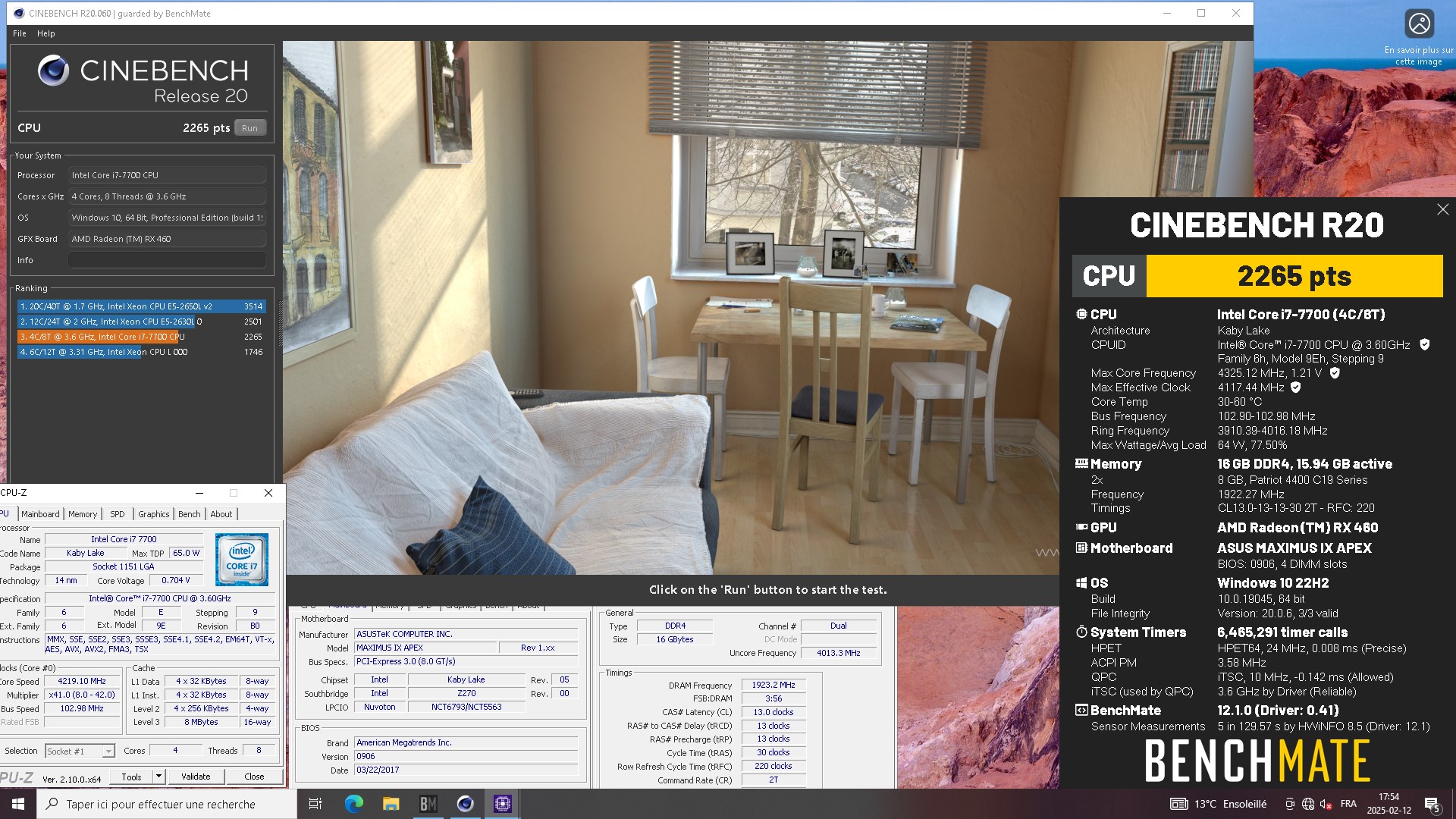Click the Windows OS icon in BenchMate panel
Screen dimensions: 1456x819
[x=1081, y=582]
